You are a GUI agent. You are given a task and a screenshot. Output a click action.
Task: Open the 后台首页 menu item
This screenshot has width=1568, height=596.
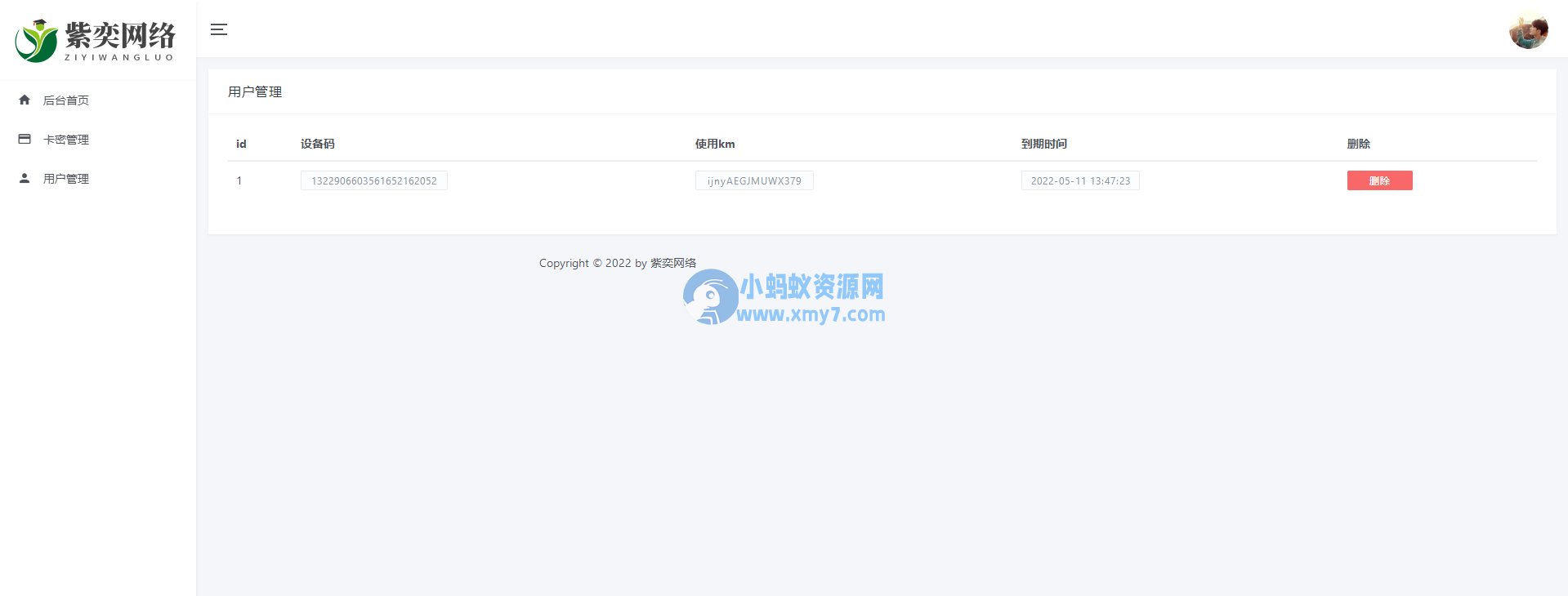coord(98,100)
